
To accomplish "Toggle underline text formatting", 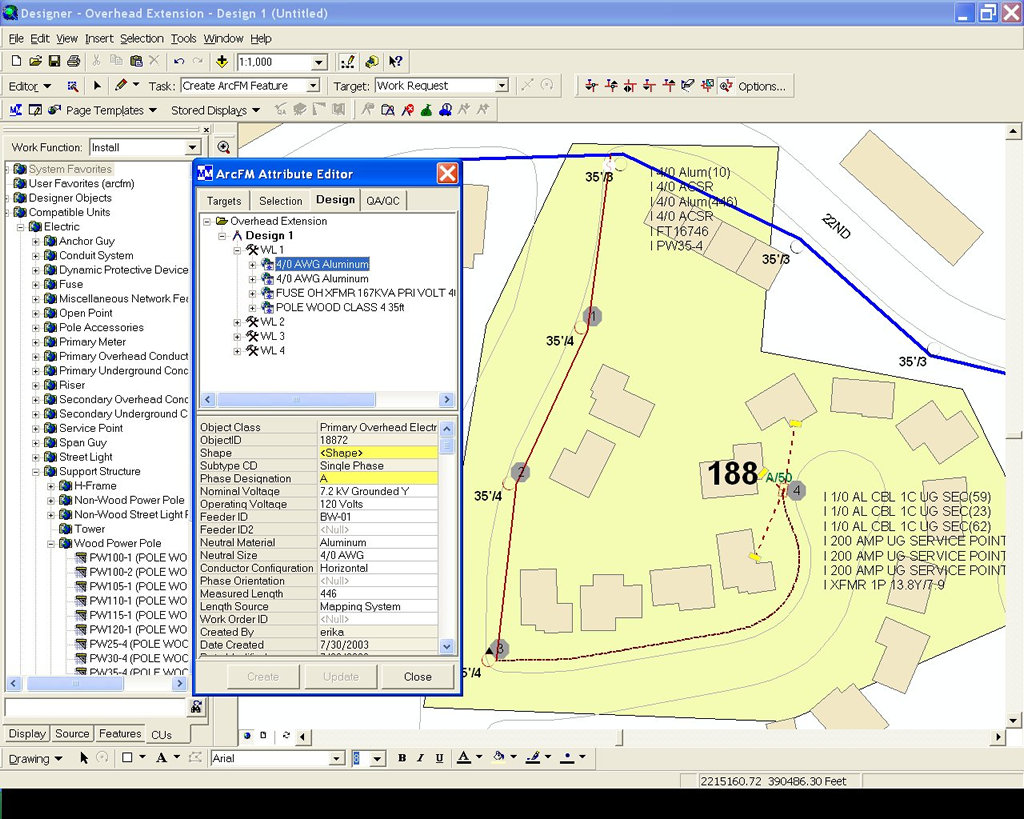I will [440, 759].
